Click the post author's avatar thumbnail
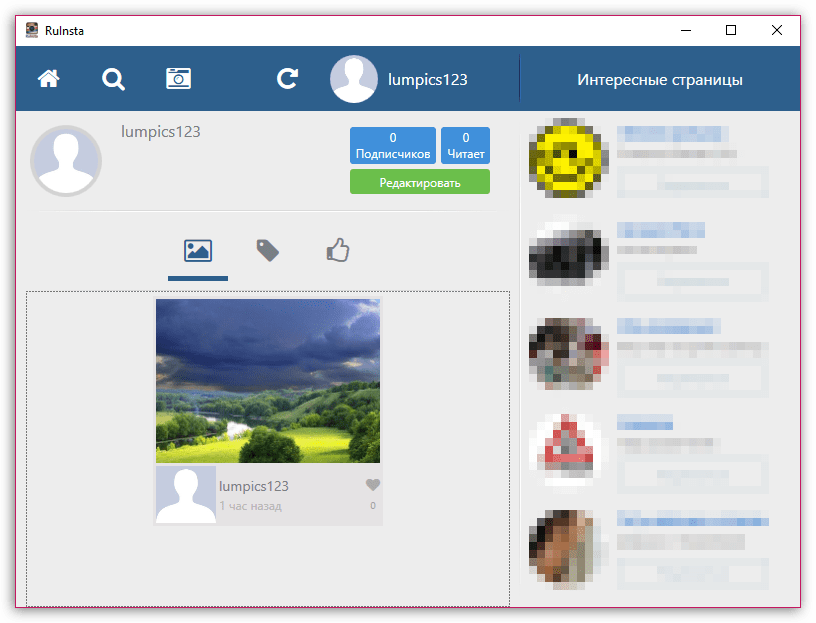Image resolution: width=816 pixels, height=623 pixels. (x=186, y=494)
